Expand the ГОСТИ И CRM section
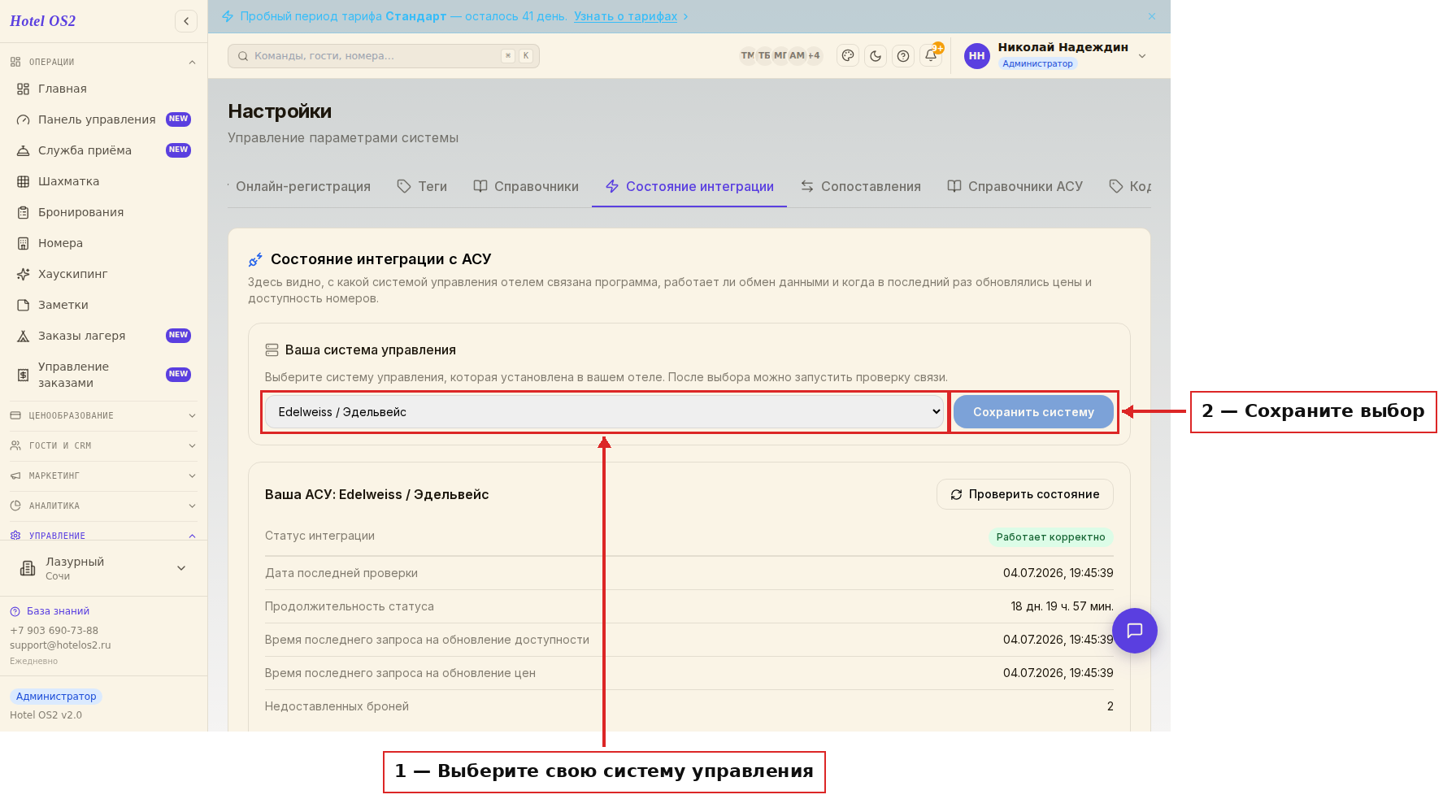Screen dimensions: 1456x812 (x=103, y=445)
